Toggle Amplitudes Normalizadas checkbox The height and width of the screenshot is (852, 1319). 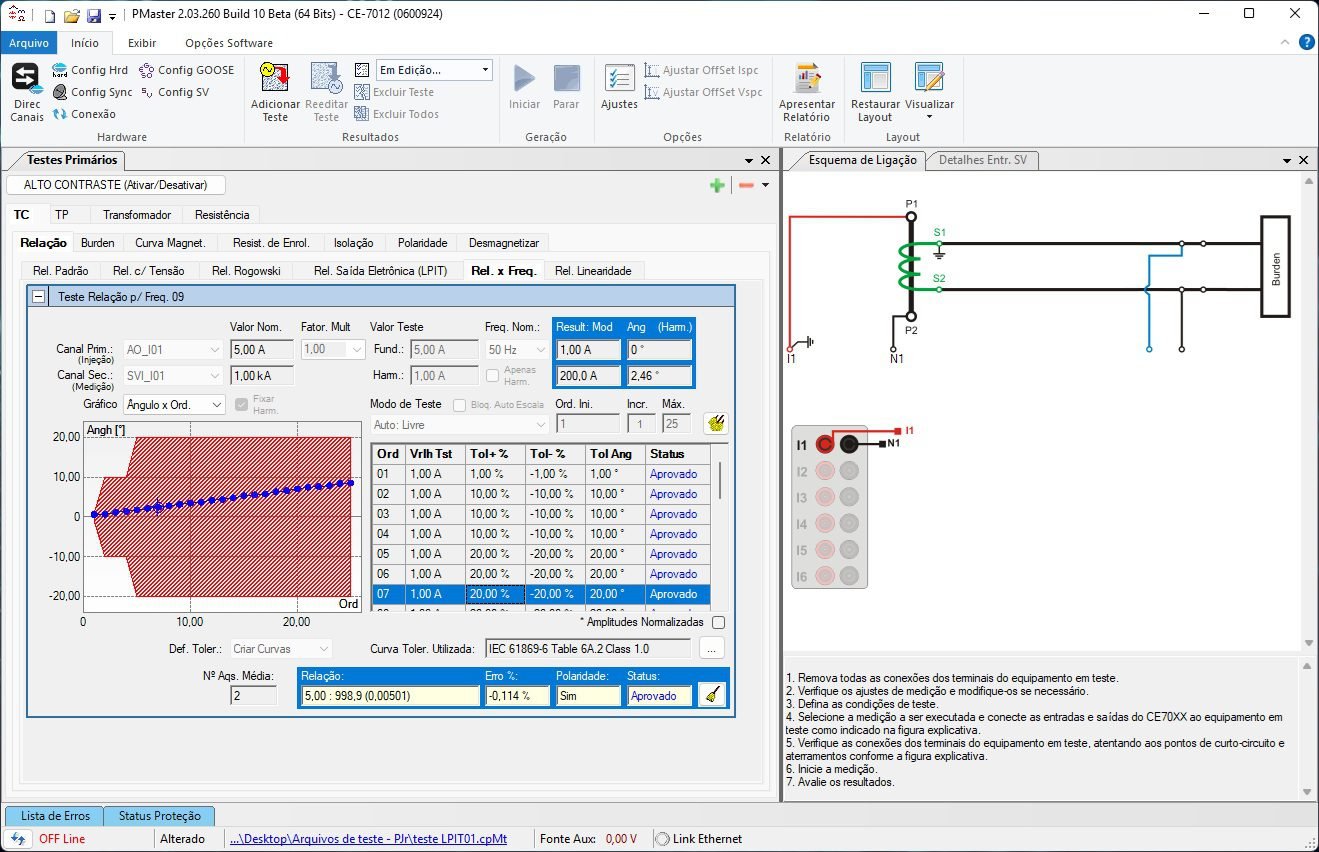pos(718,622)
